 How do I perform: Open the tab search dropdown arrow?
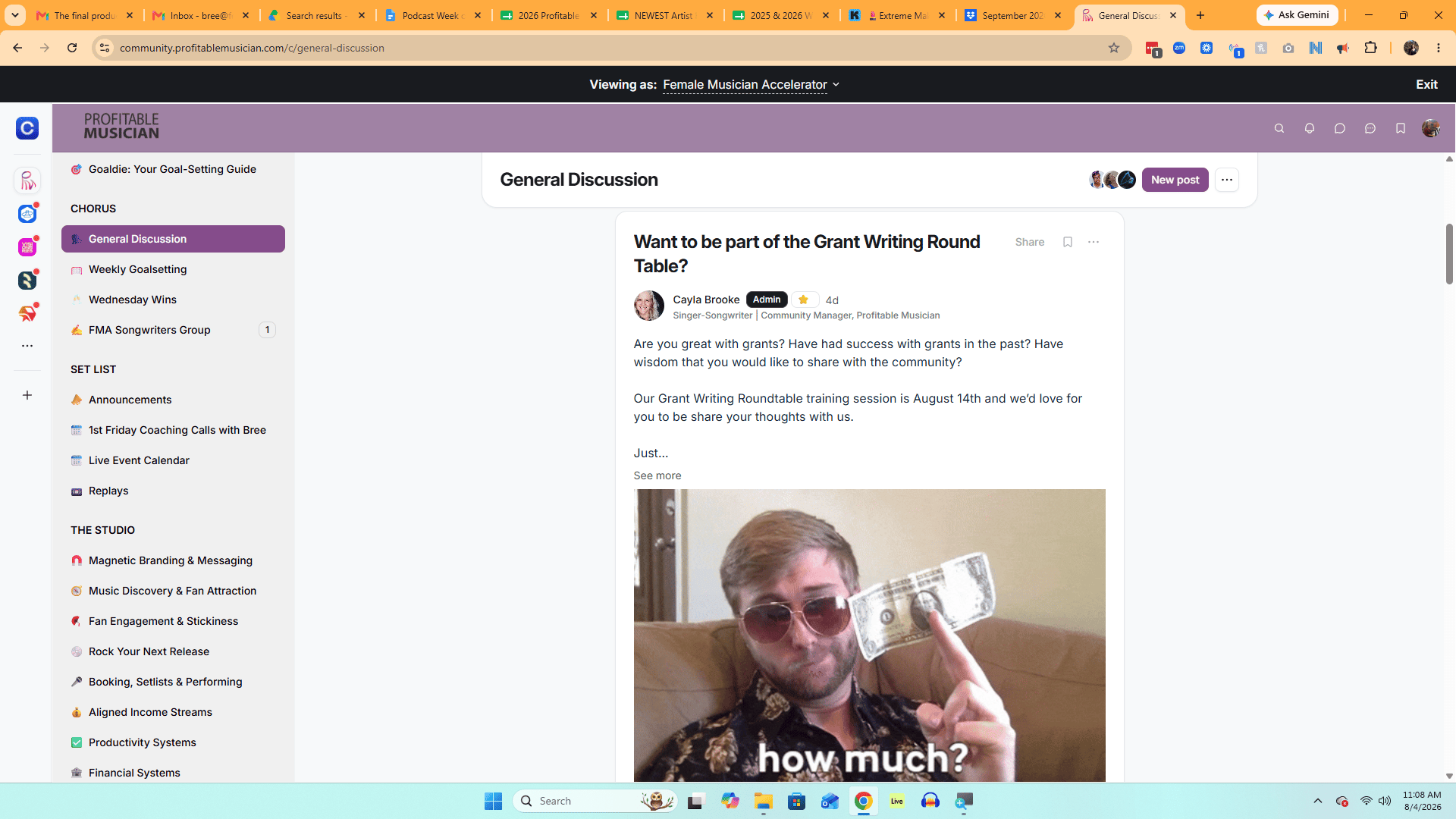[15, 15]
